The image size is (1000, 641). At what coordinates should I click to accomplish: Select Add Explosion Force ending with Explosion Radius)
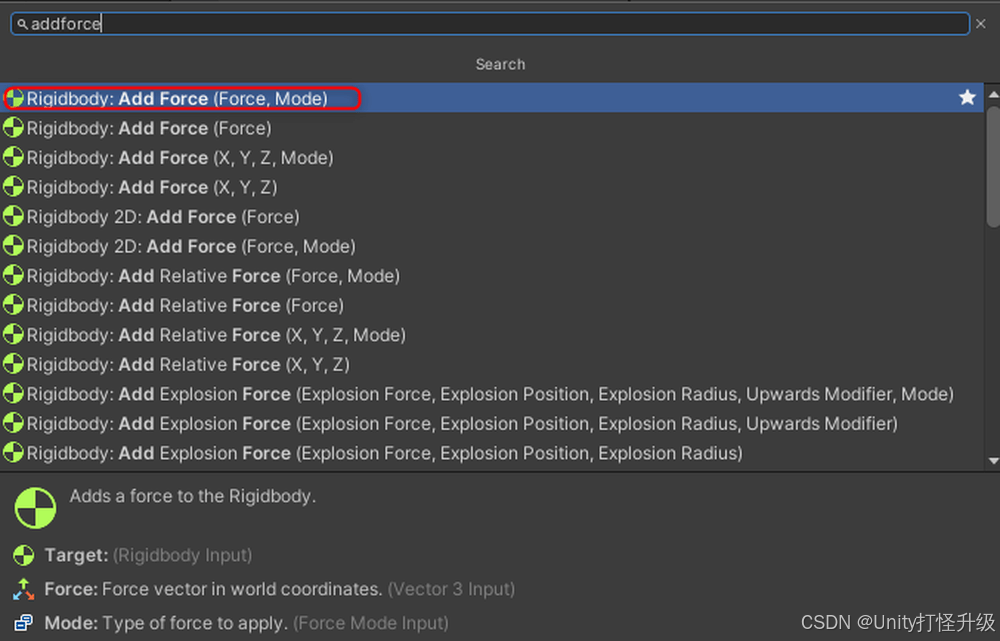(x=491, y=453)
